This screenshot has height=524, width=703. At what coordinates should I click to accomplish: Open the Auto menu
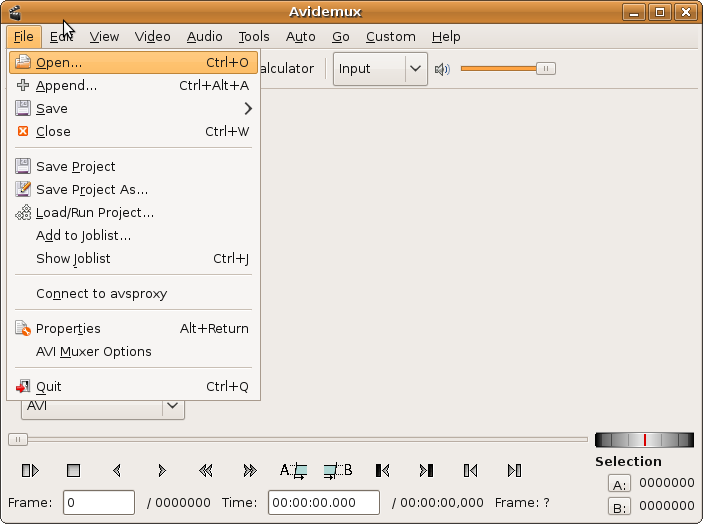300,37
